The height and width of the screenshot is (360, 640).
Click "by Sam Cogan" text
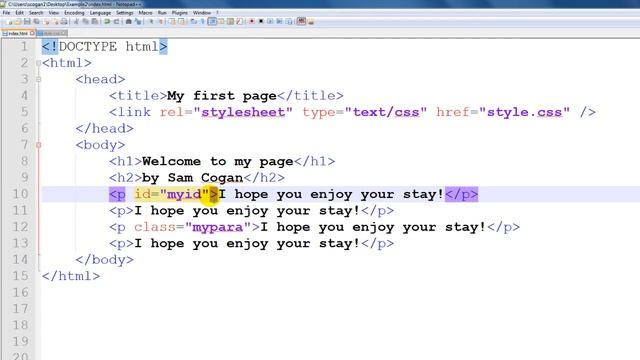pos(192,178)
